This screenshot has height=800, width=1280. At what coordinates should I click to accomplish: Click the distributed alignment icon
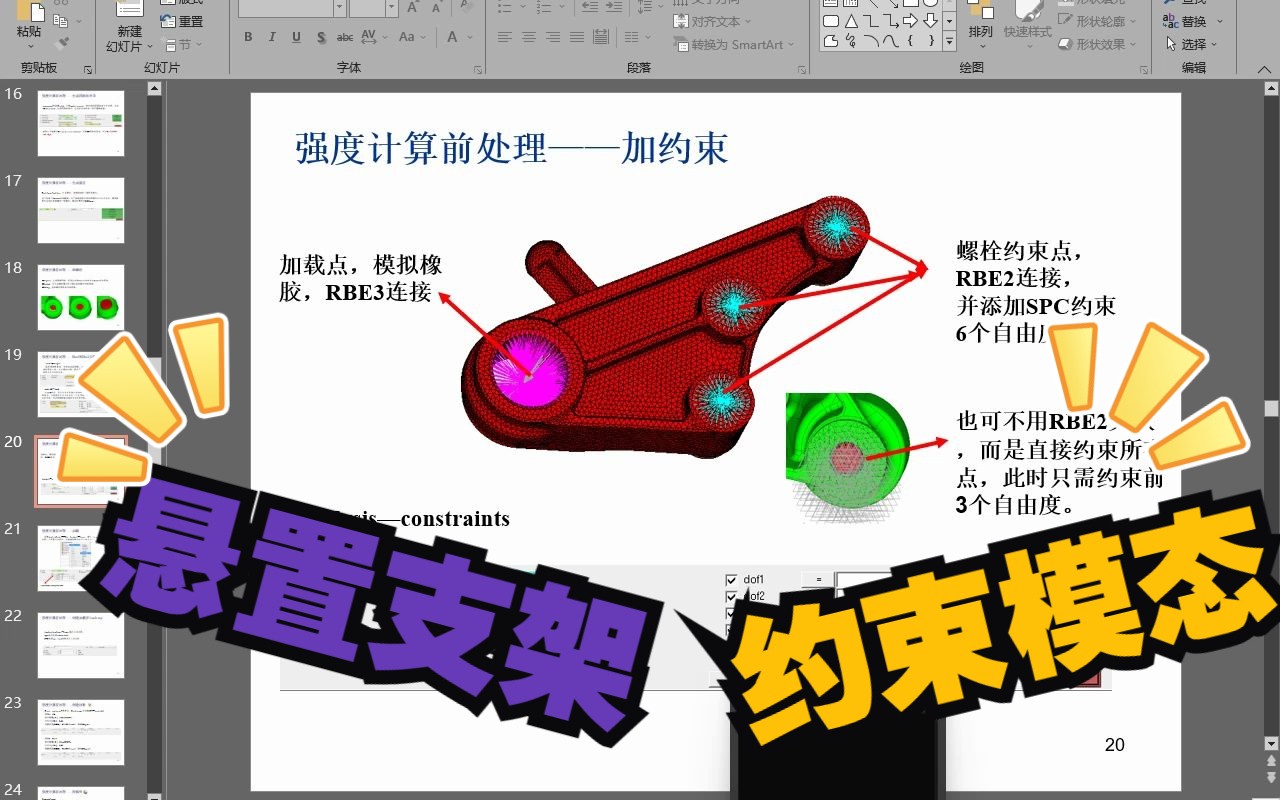pos(601,37)
